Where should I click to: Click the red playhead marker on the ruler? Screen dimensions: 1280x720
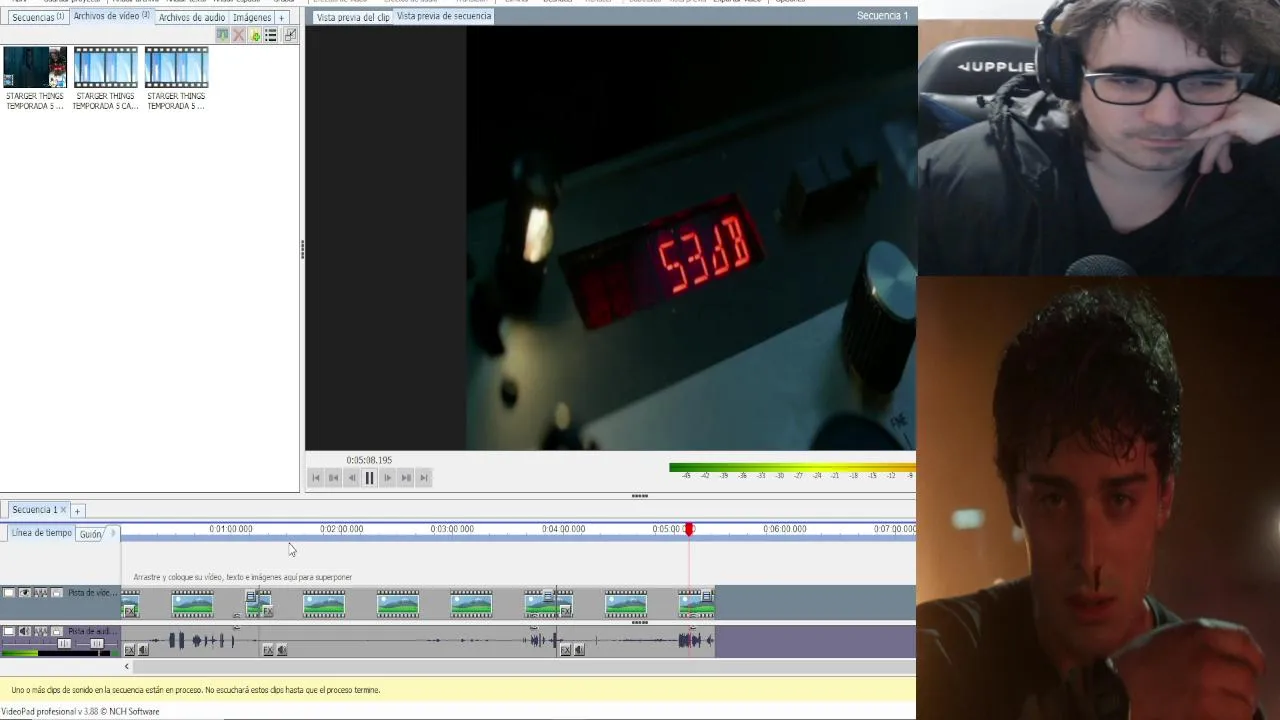689,529
